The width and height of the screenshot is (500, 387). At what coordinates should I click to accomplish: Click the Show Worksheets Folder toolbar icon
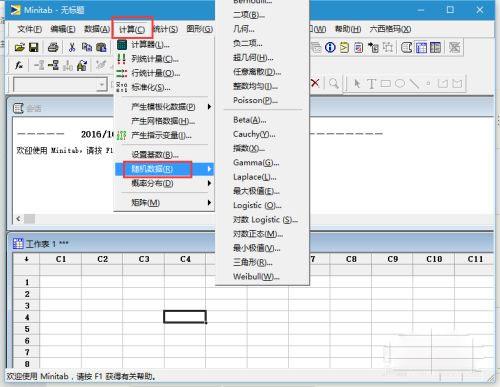pos(421,47)
